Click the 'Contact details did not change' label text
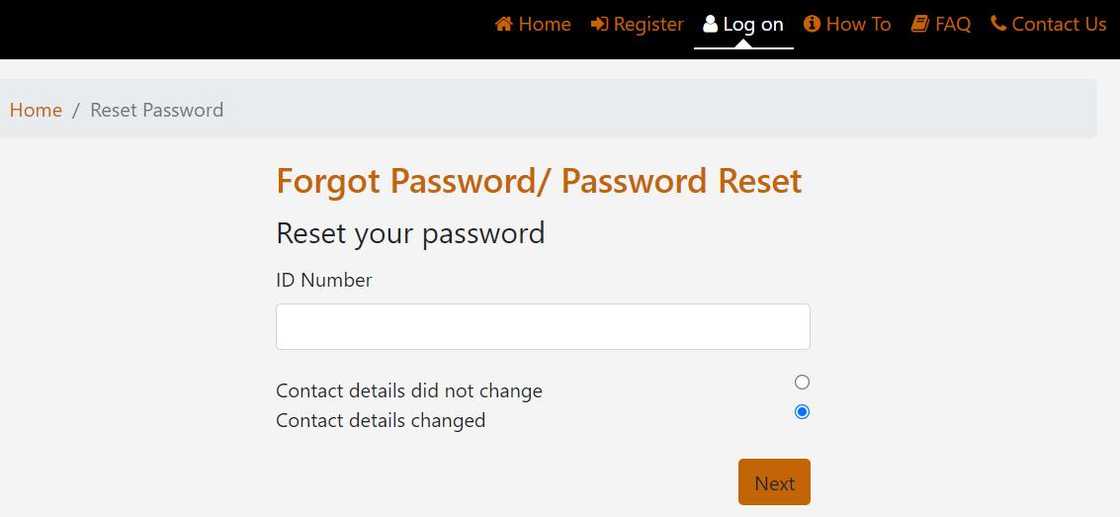Screen dimensions: 1120x517 [409, 391]
